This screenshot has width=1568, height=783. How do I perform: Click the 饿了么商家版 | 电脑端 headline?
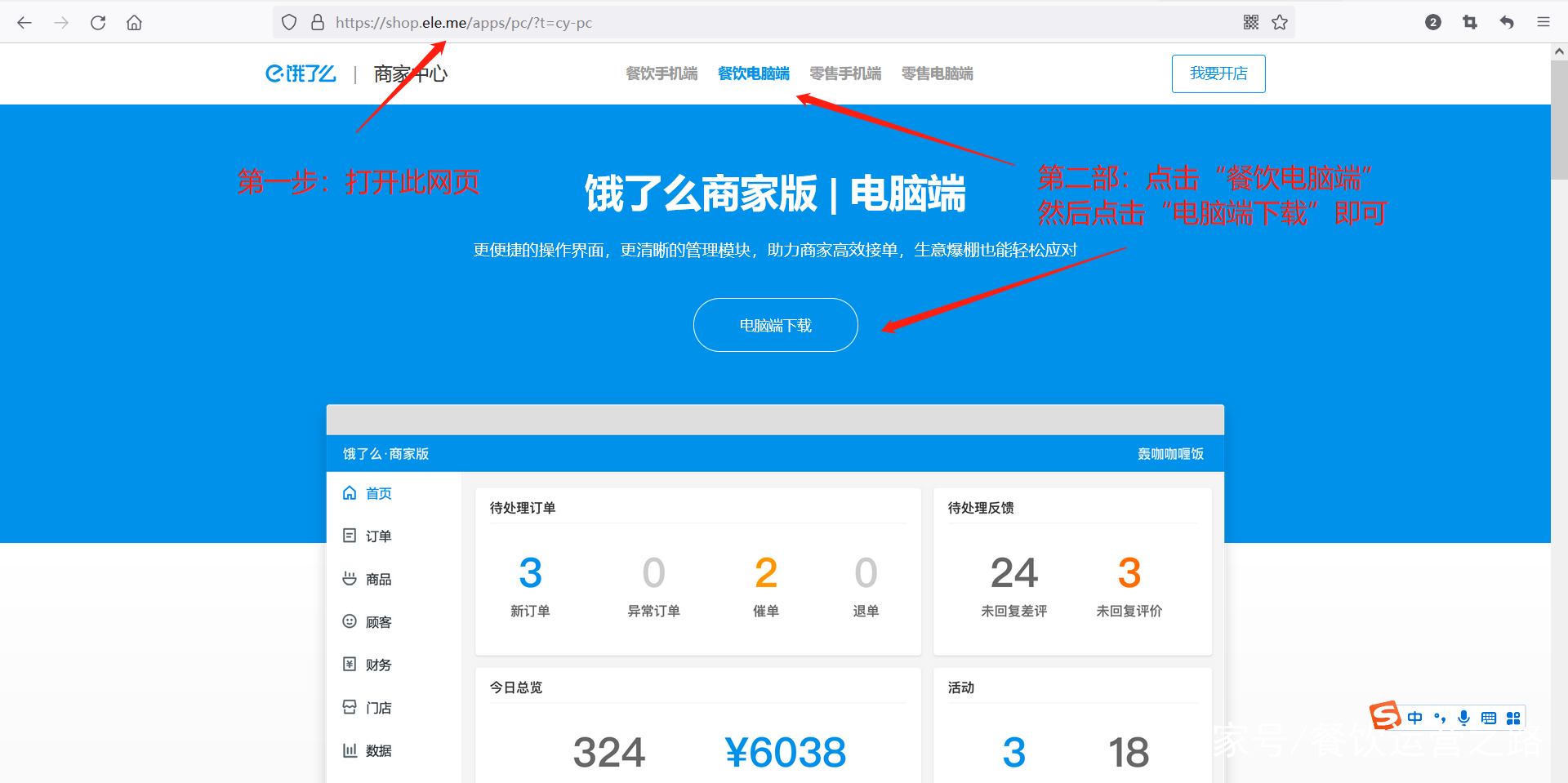[x=776, y=194]
